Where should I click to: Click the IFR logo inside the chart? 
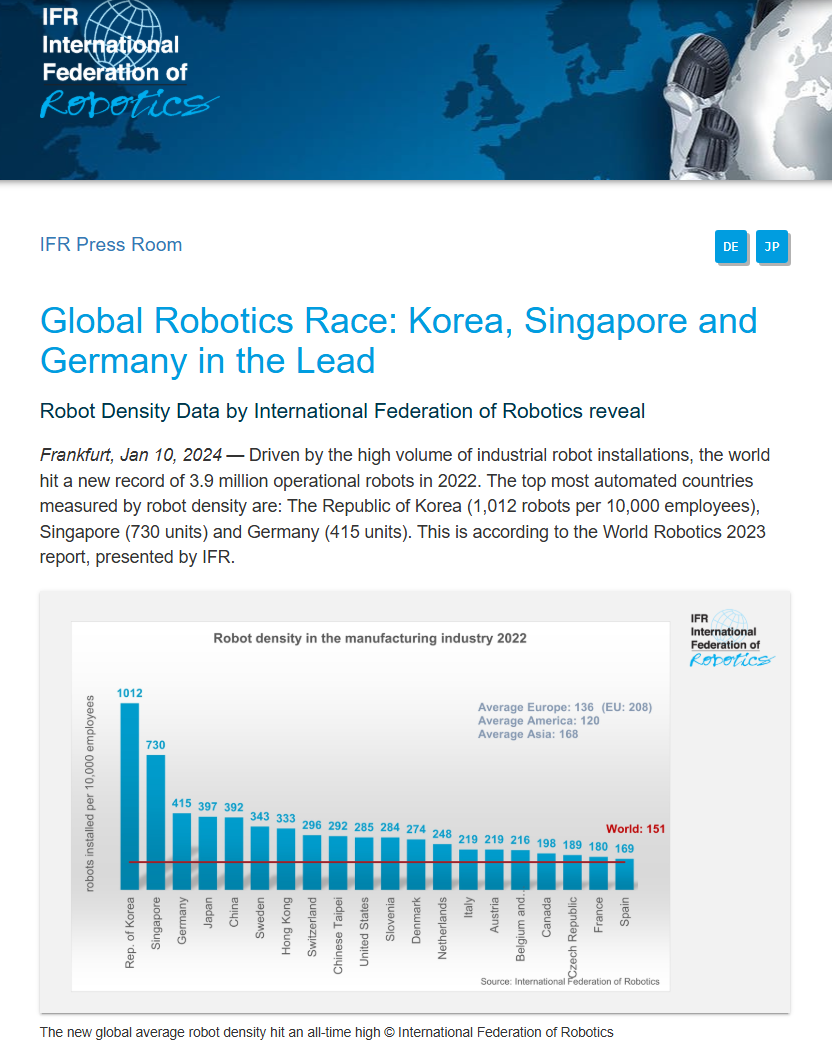(731, 639)
